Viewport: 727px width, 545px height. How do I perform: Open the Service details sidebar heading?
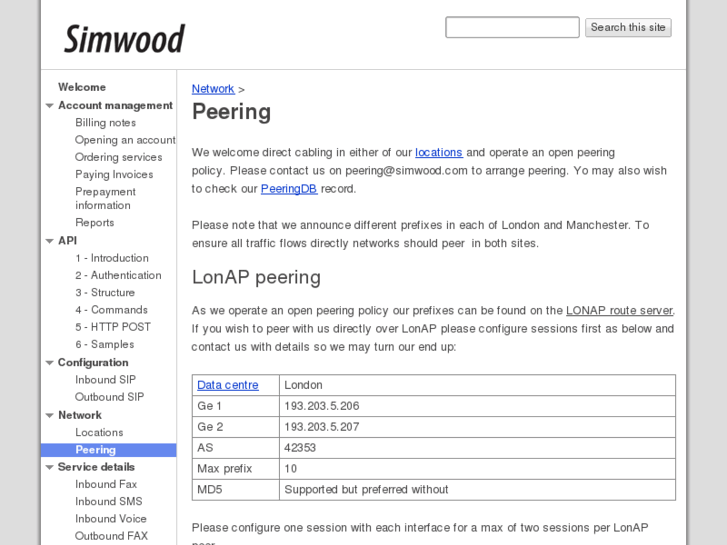(x=96, y=467)
